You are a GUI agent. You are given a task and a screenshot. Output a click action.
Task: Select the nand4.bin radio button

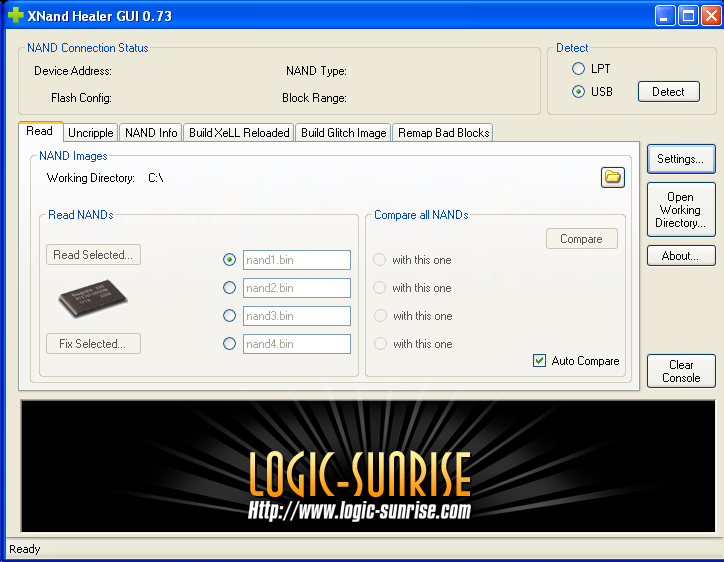coord(229,344)
